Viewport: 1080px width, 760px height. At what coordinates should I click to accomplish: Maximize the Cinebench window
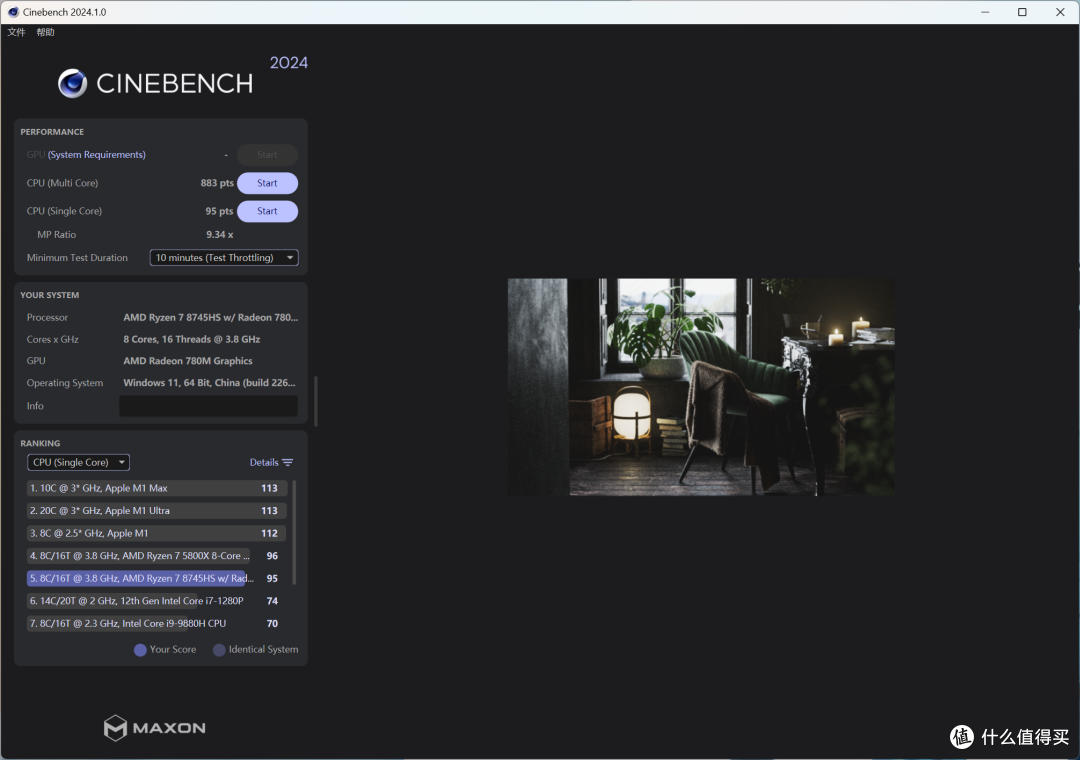[x=1022, y=12]
